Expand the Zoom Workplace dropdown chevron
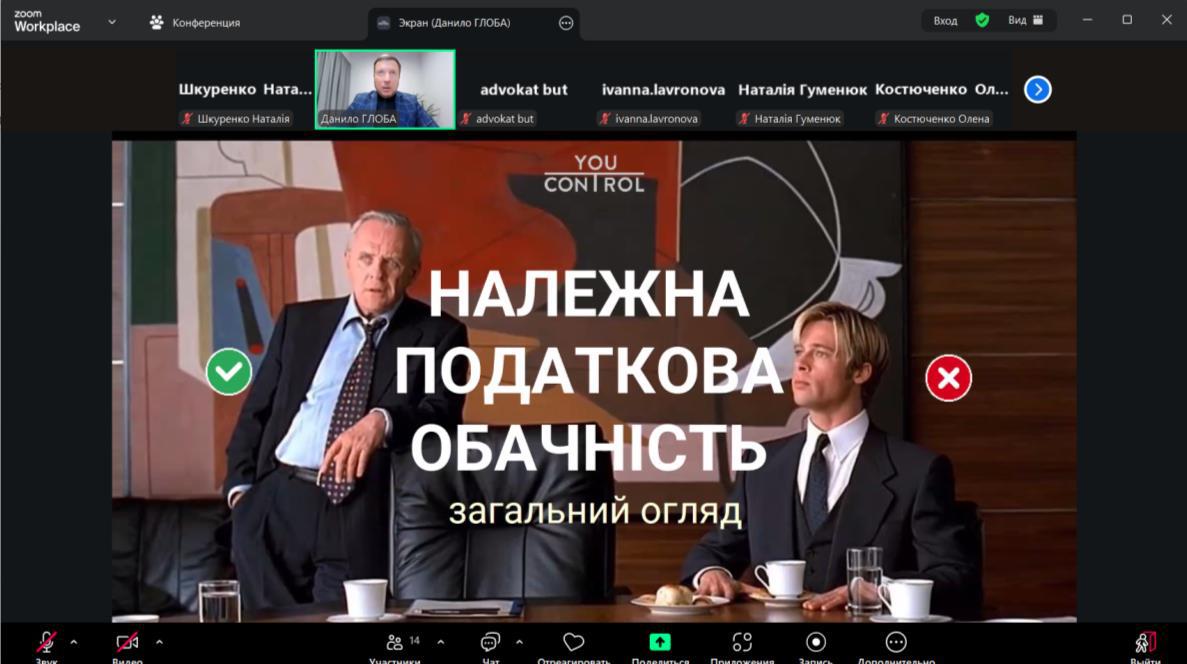 (x=112, y=21)
